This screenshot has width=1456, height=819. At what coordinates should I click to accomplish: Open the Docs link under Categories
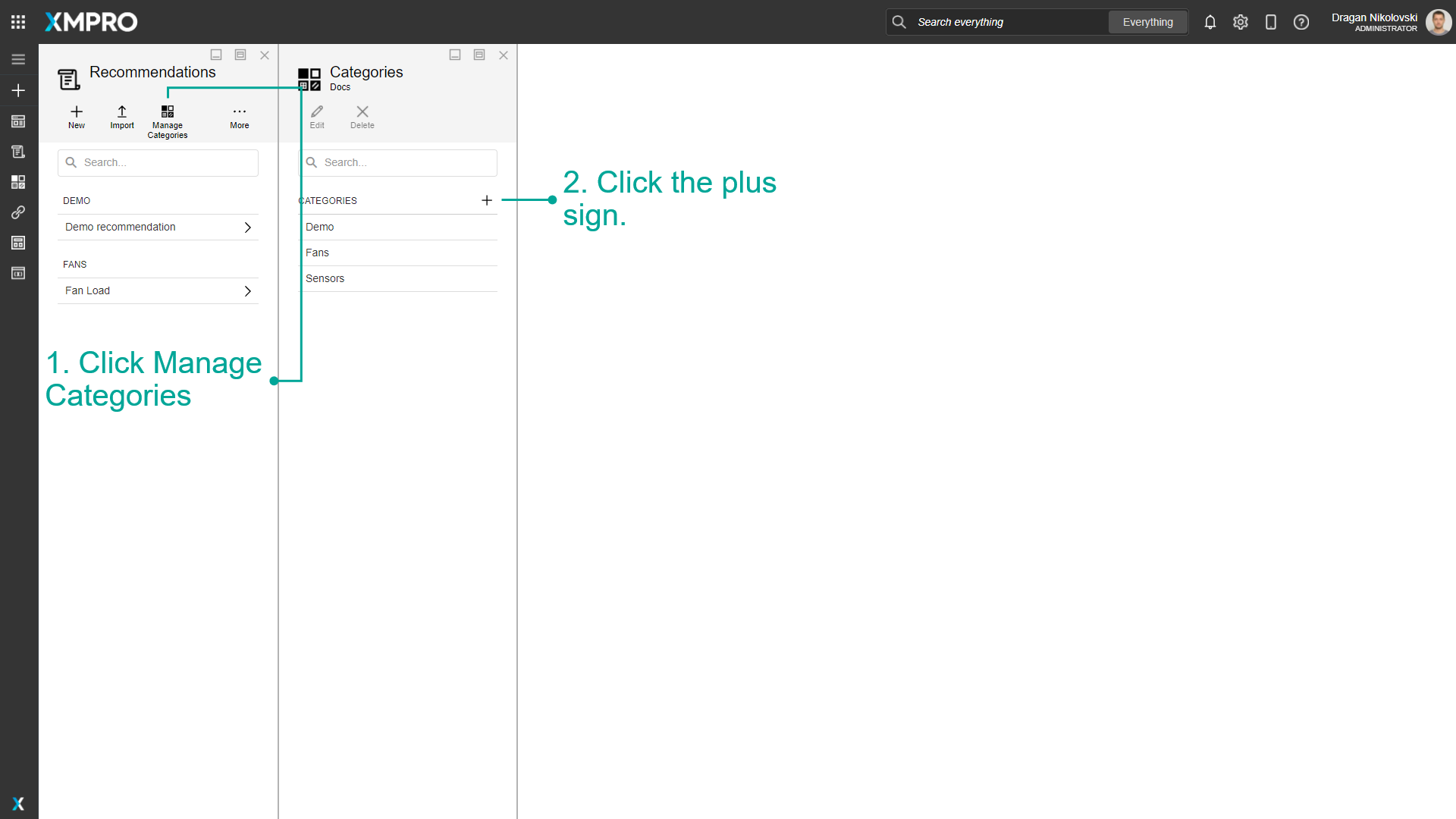point(340,87)
